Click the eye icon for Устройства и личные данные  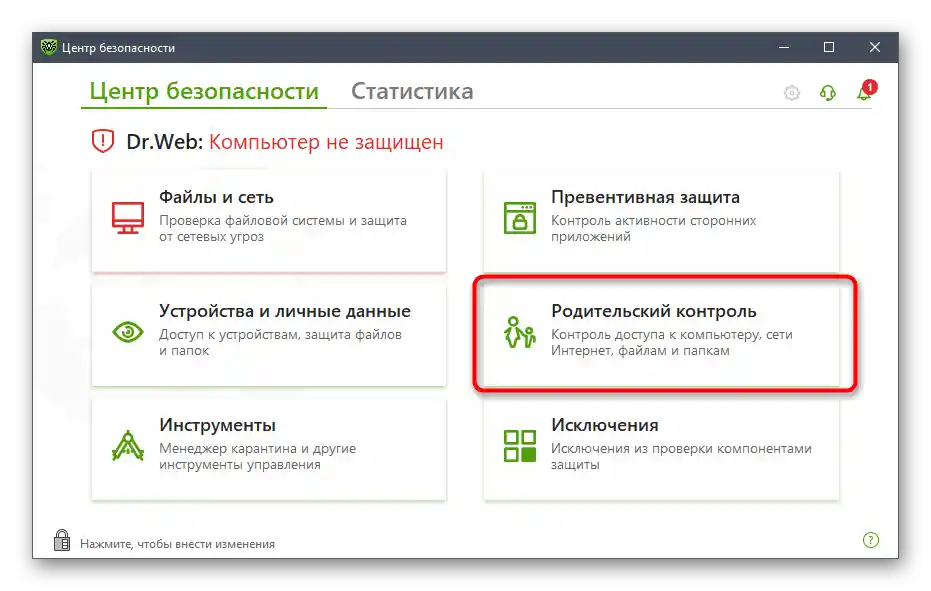click(x=128, y=331)
